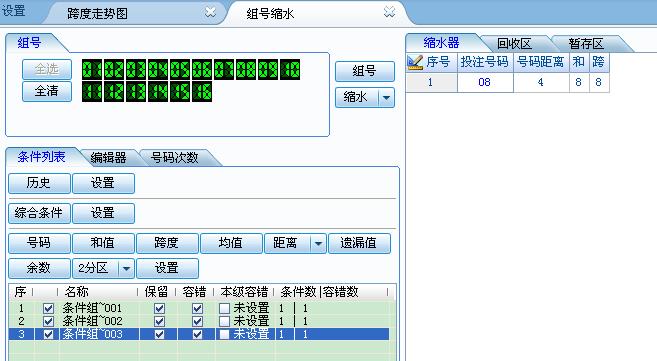Click the 号码距离 column header
This screenshot has height=361, width=657.
[x=541, y=62]
